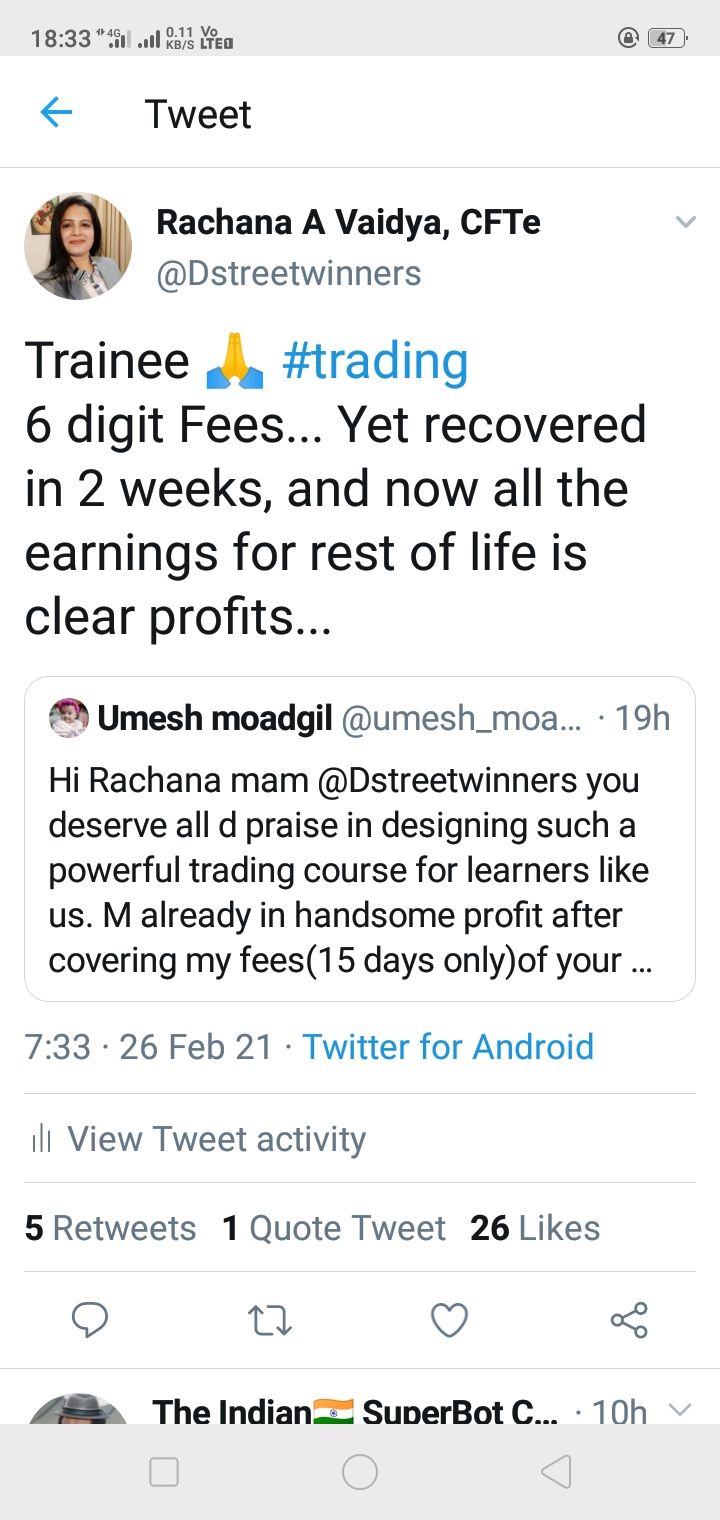
Task: Like the tweet with heart icon
Action: tap(449, 1321)
